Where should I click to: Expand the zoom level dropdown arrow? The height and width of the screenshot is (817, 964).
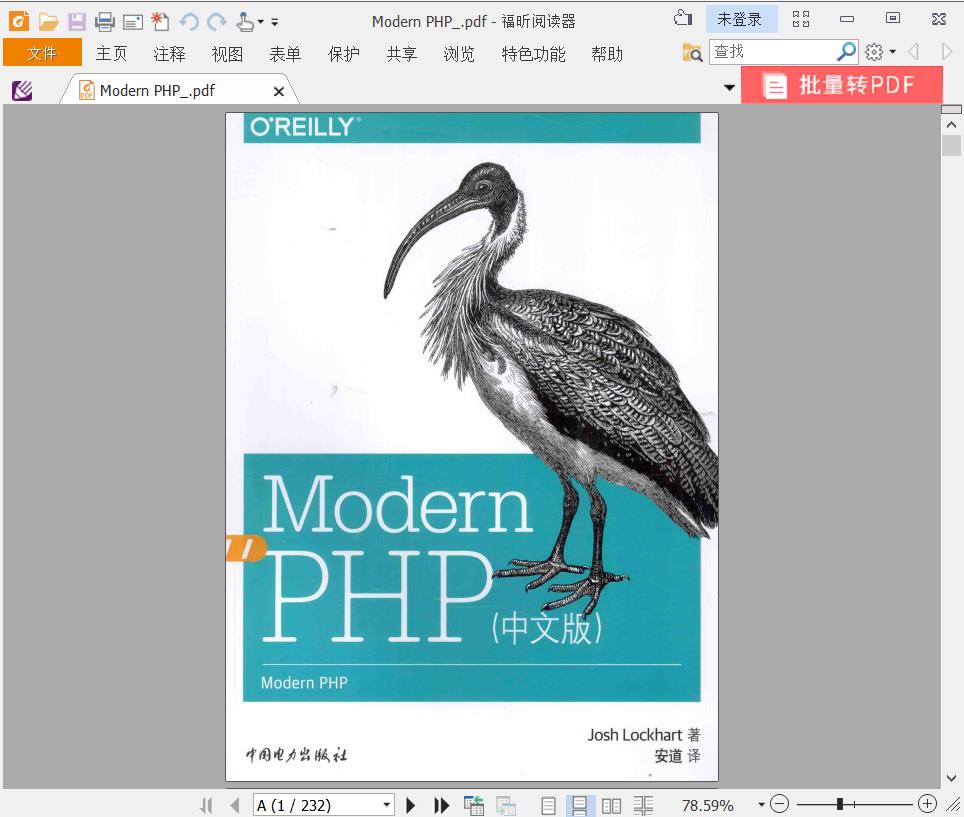click(761, 804)
